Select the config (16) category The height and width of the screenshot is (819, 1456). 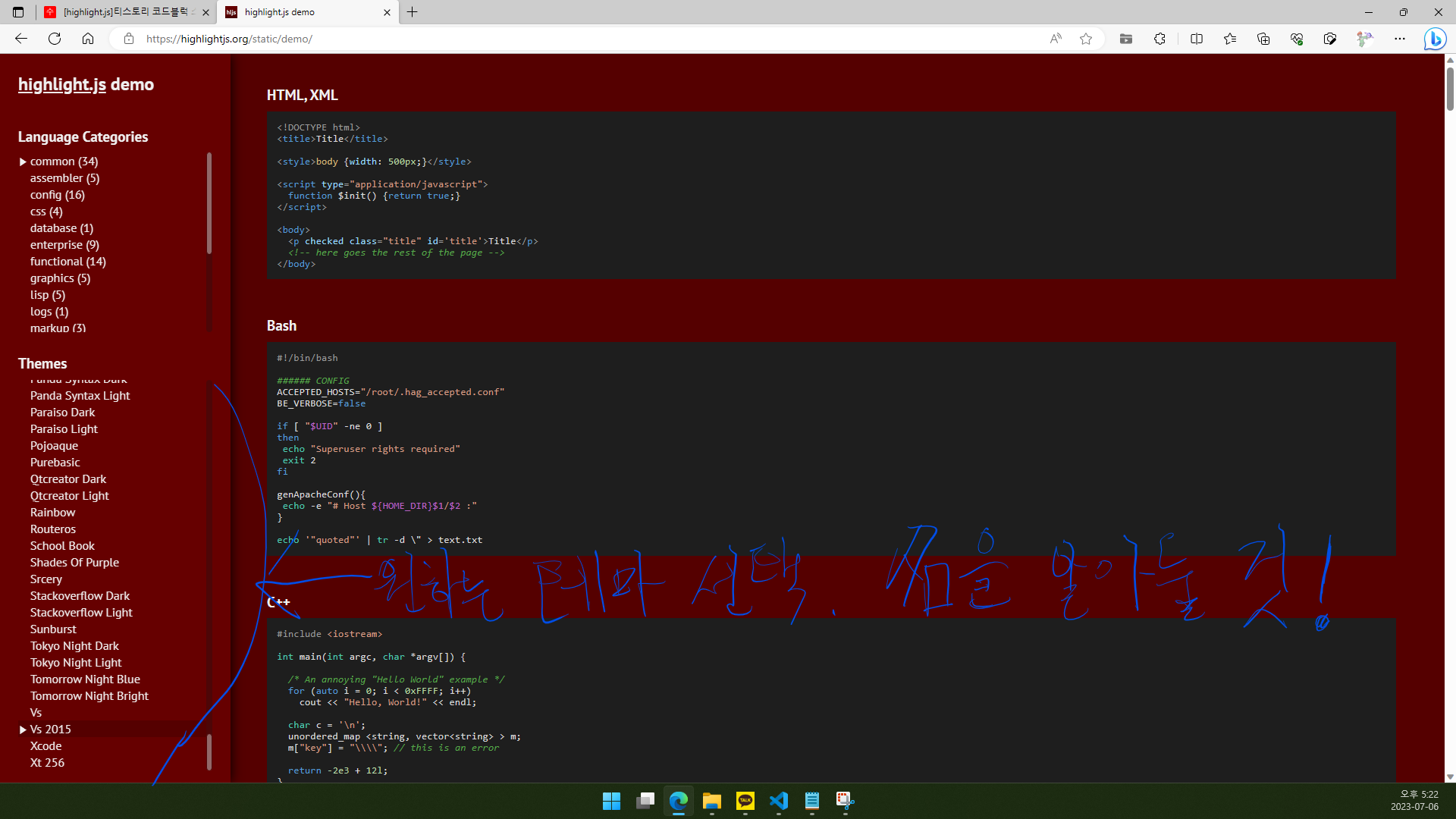[x=57, y=195]
